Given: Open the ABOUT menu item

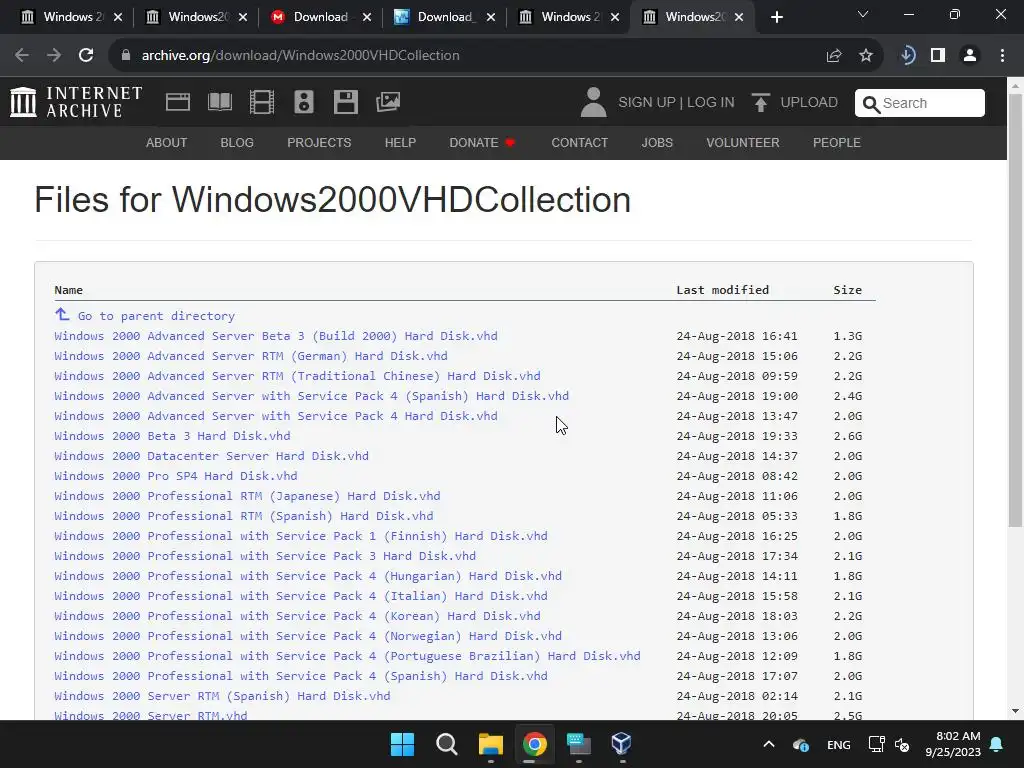Looking at the screenshot, I should point(167,142).
